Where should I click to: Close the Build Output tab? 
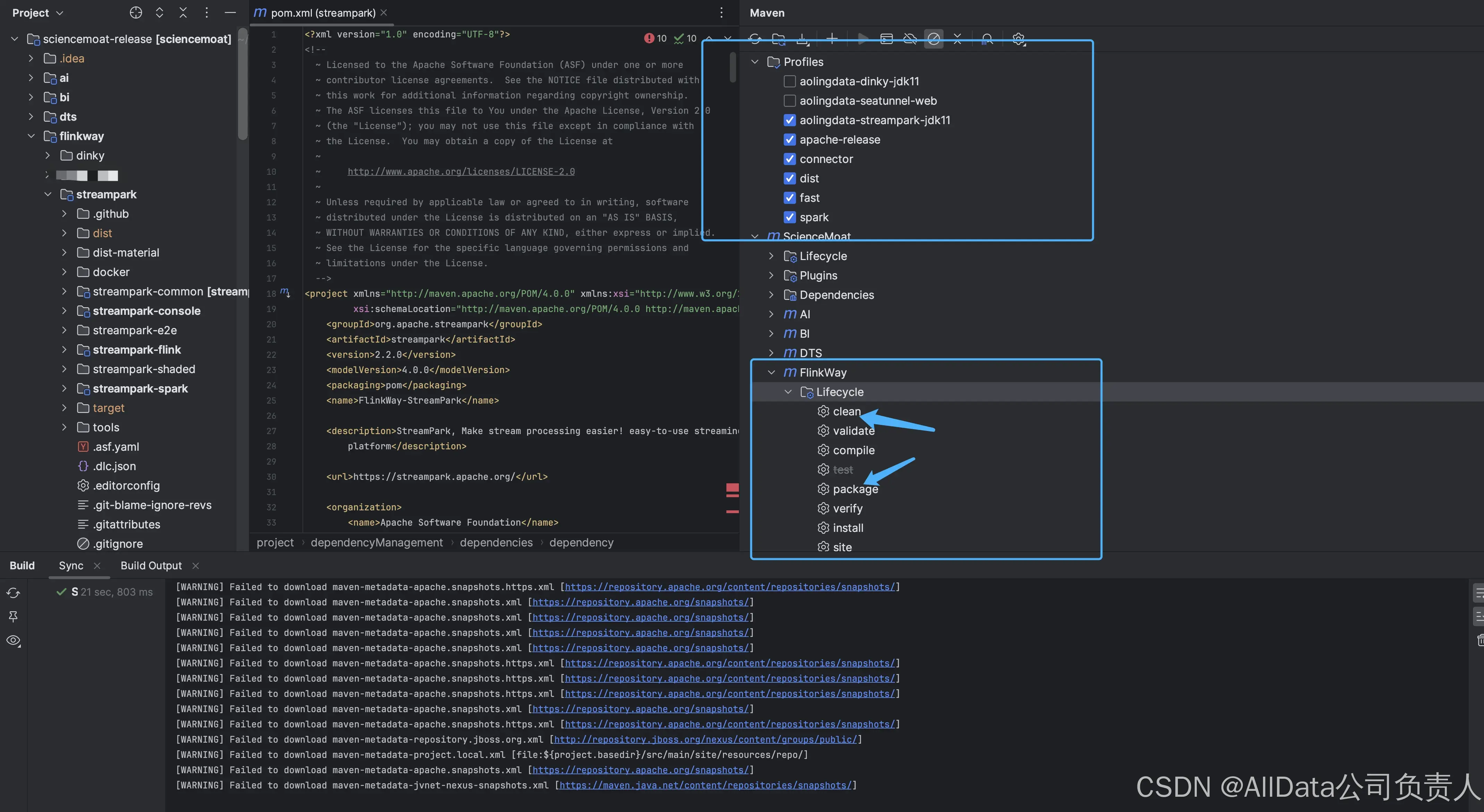[195, 565]
